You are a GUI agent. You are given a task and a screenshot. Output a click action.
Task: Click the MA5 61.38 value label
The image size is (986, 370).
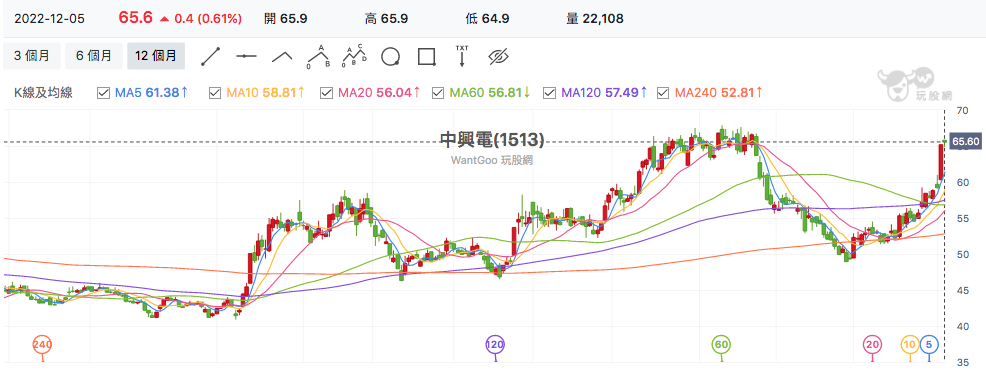click(152, 93)
